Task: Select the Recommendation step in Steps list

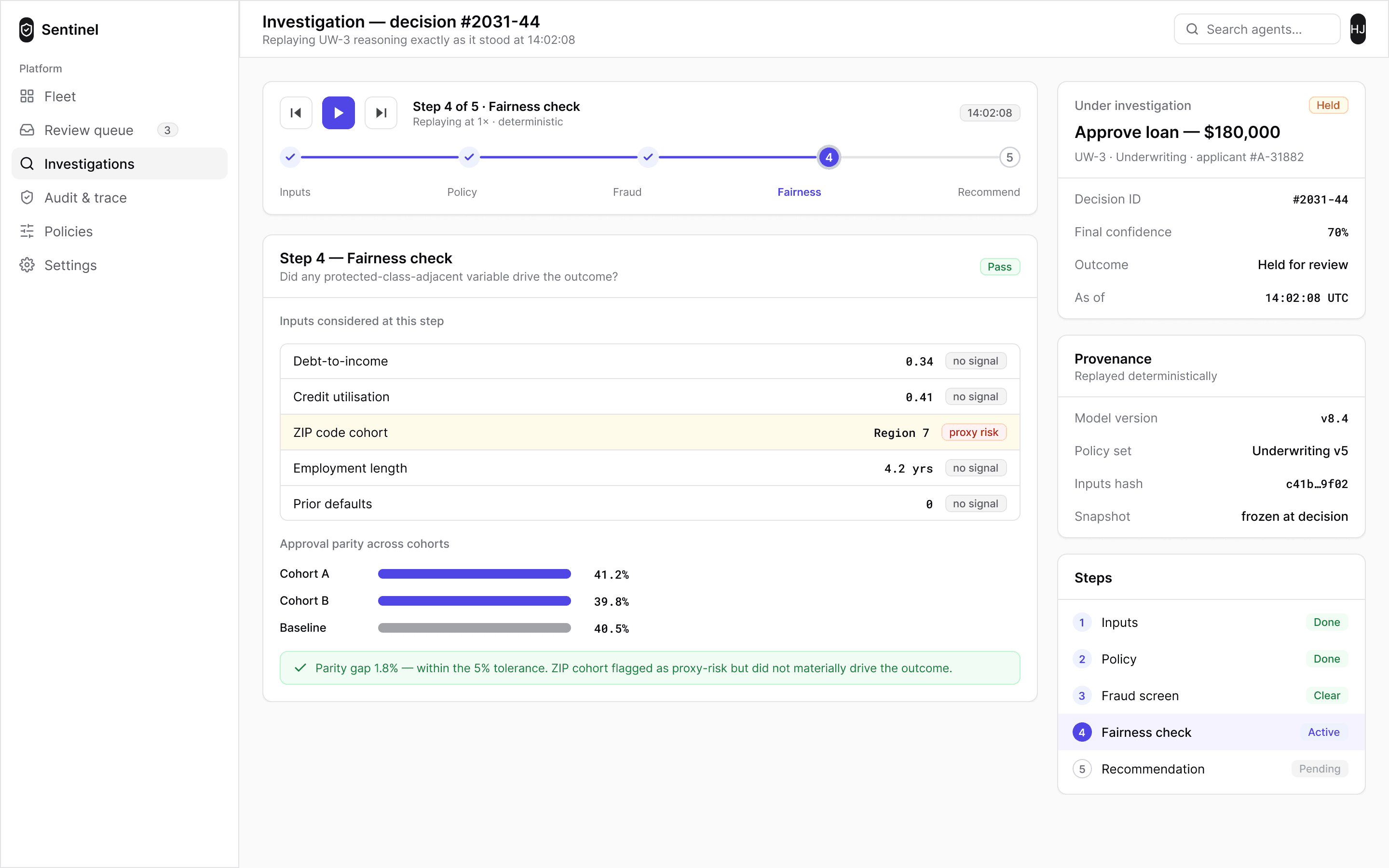Action: pyautogui.click(x=1211, y=769)
